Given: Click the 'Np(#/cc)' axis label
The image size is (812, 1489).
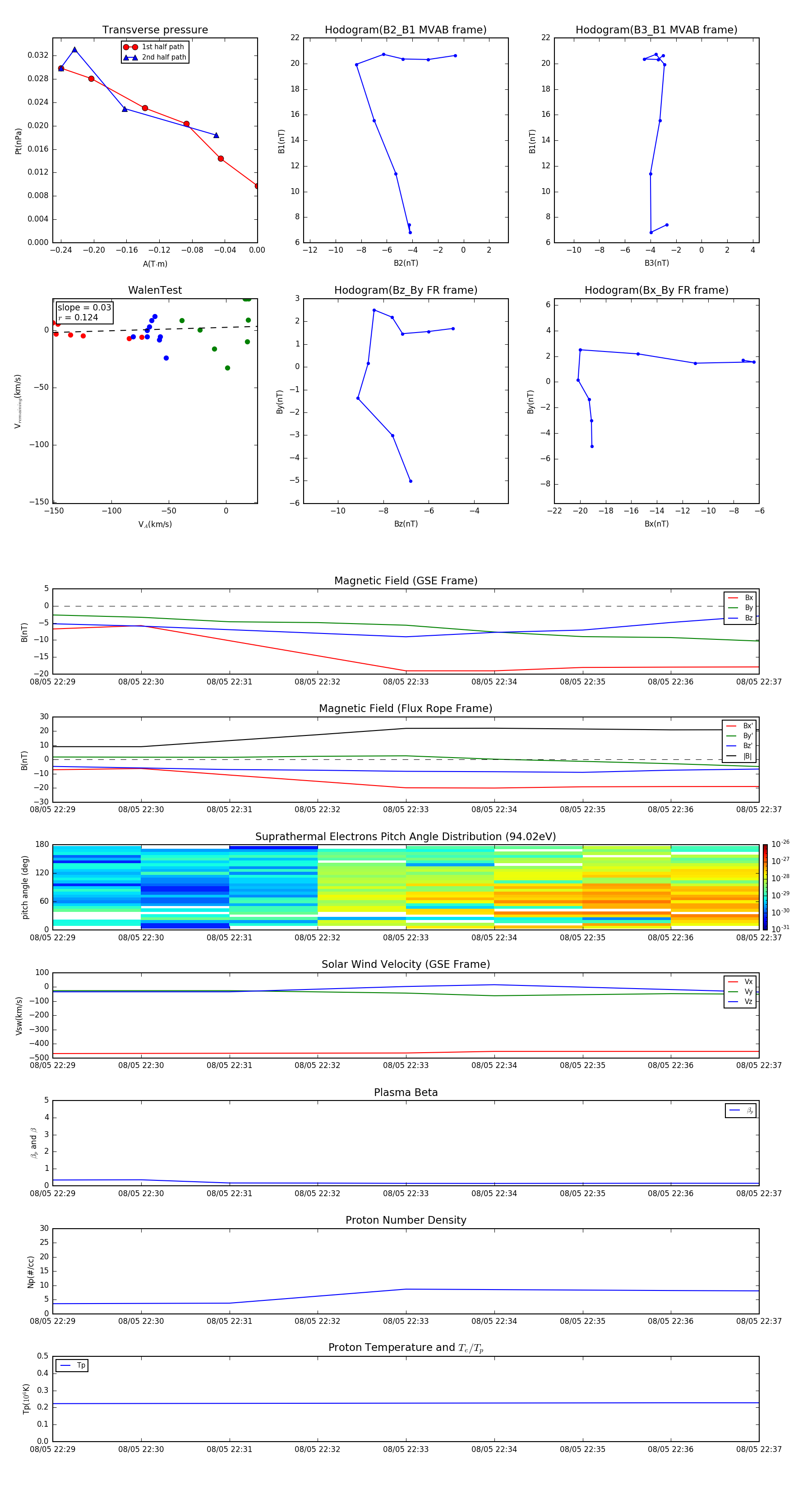Looking at the screenshot, I should [31, 1272].
